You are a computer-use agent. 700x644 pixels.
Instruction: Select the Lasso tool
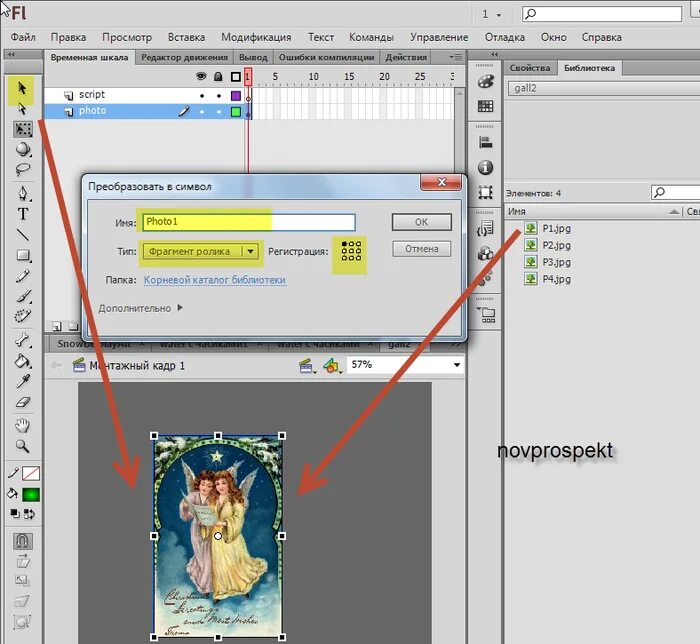tap(22, 169)
